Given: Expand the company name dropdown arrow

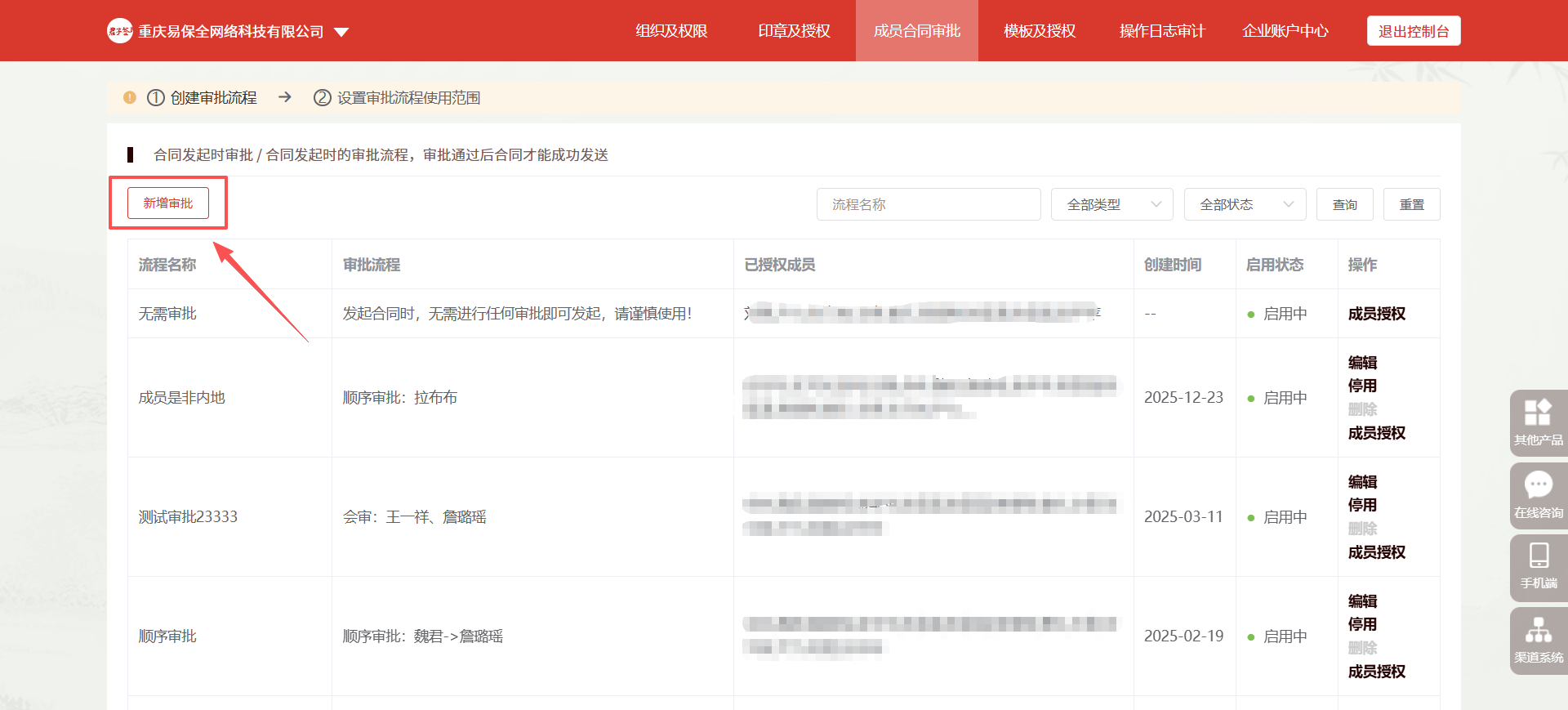Looking at the screenshot, I should pyautogui.click(x=341, y=32).
